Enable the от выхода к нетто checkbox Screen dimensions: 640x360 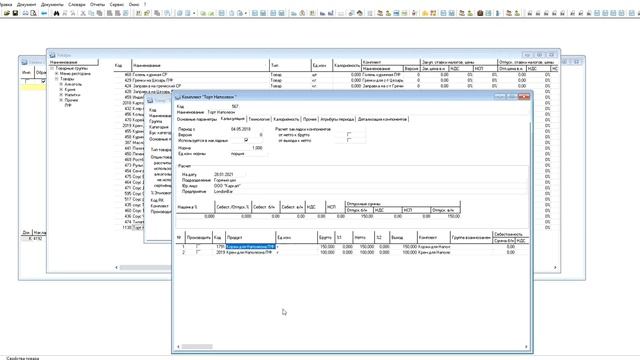349,140
